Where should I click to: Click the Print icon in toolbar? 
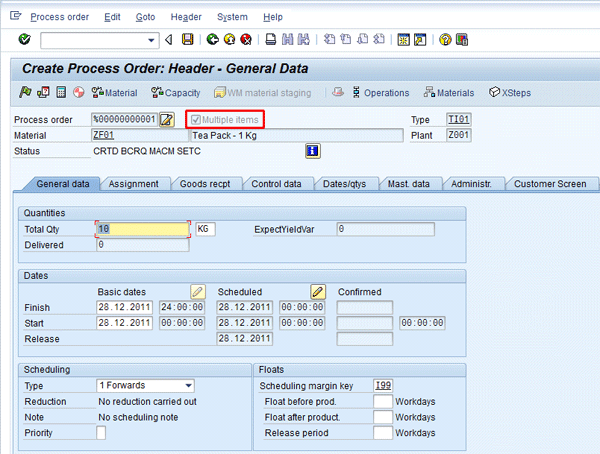tap(270, 40)
